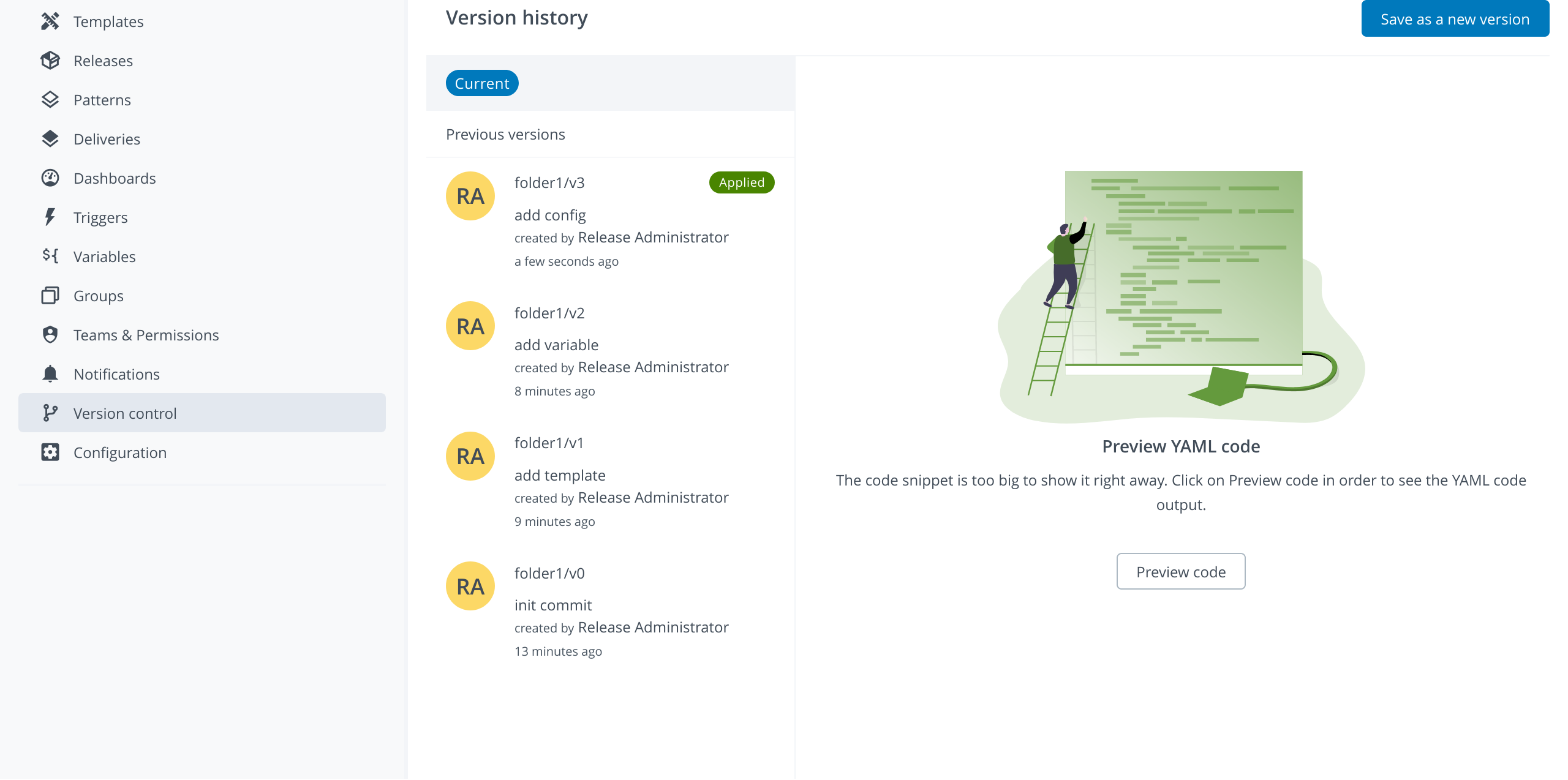
Task: Click the Notifications bell icon
Action: coord(49,374)
